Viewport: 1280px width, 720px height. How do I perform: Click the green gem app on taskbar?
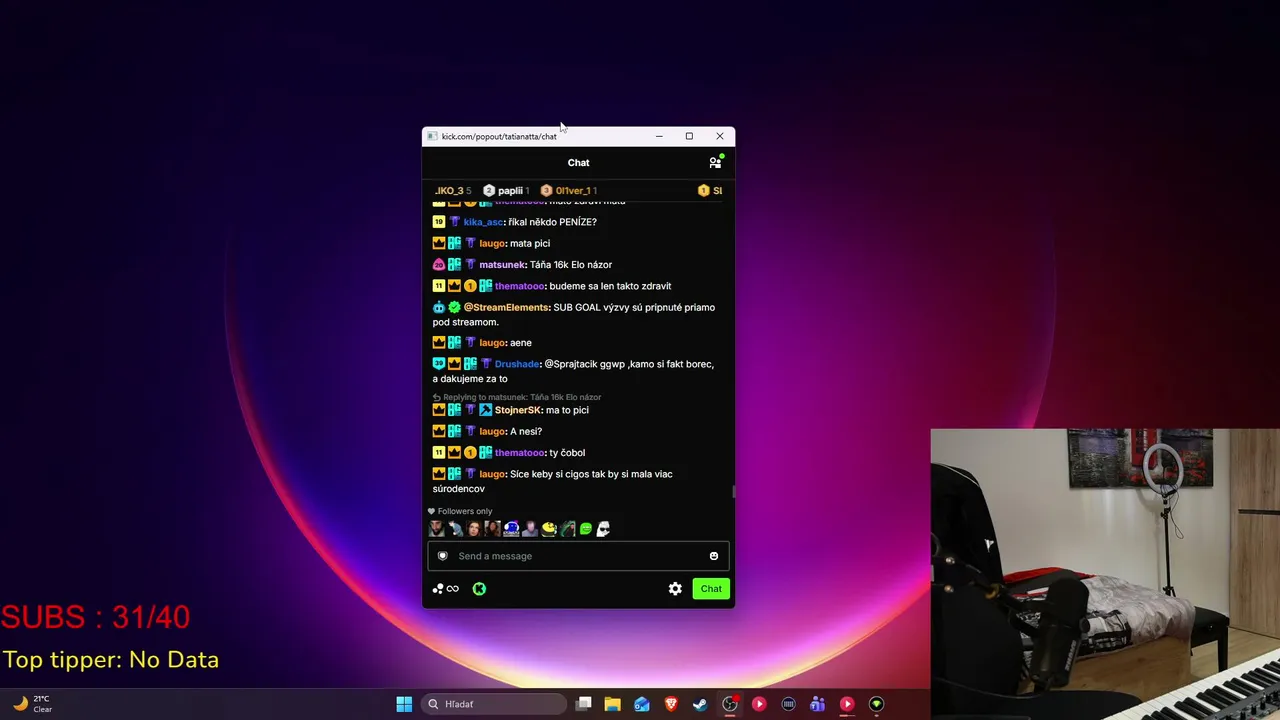click(x=876, y=704)
